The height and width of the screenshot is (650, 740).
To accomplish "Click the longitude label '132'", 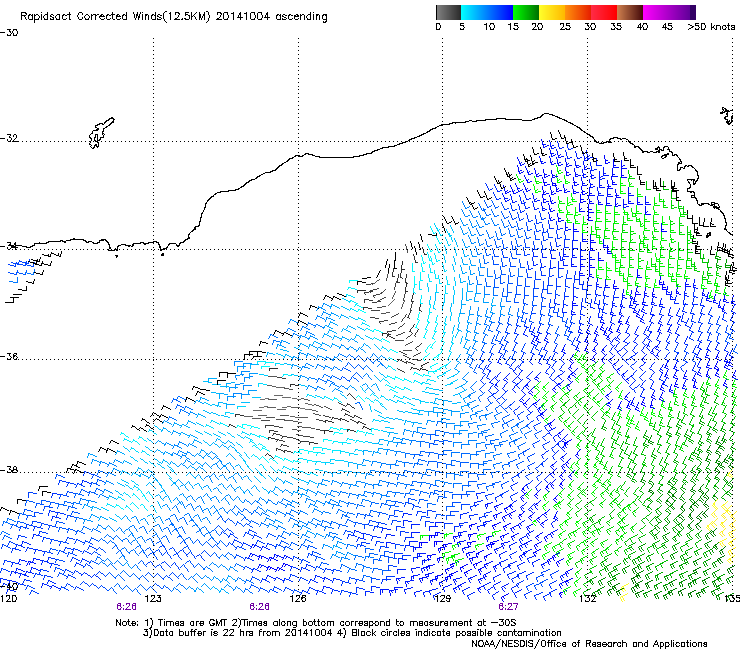I will pos(587,599).
